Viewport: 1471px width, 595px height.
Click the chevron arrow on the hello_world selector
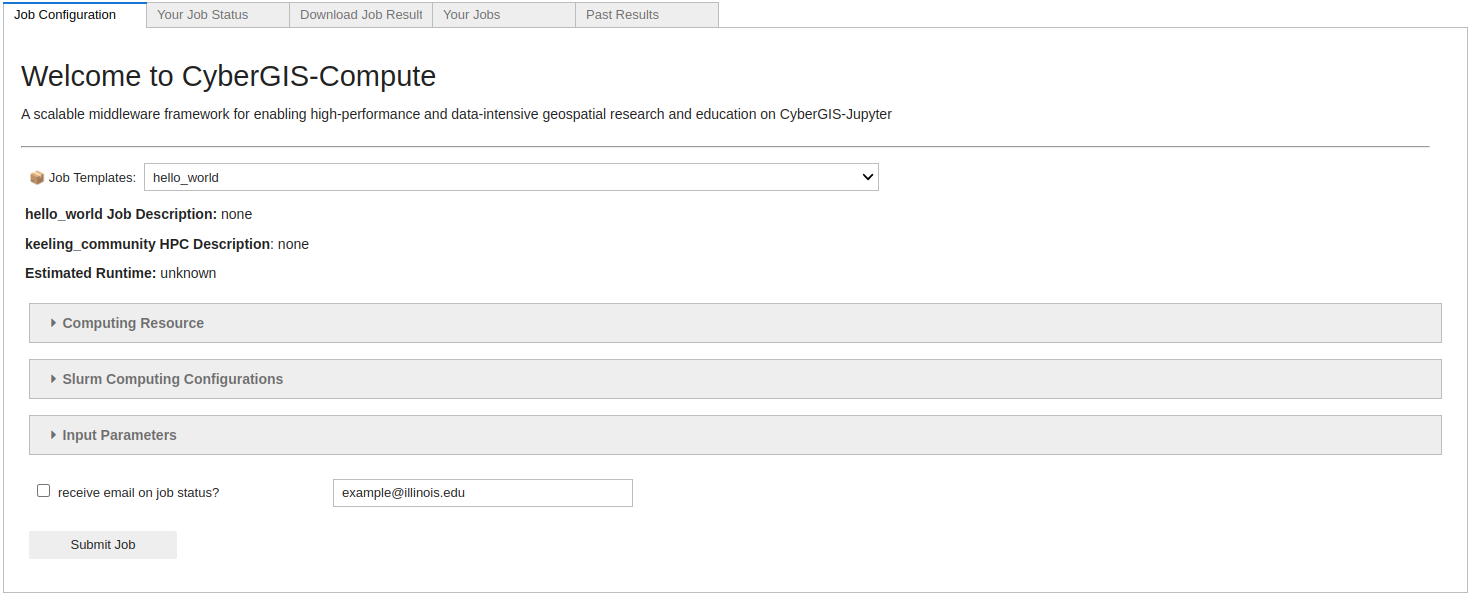click(867, 177)
